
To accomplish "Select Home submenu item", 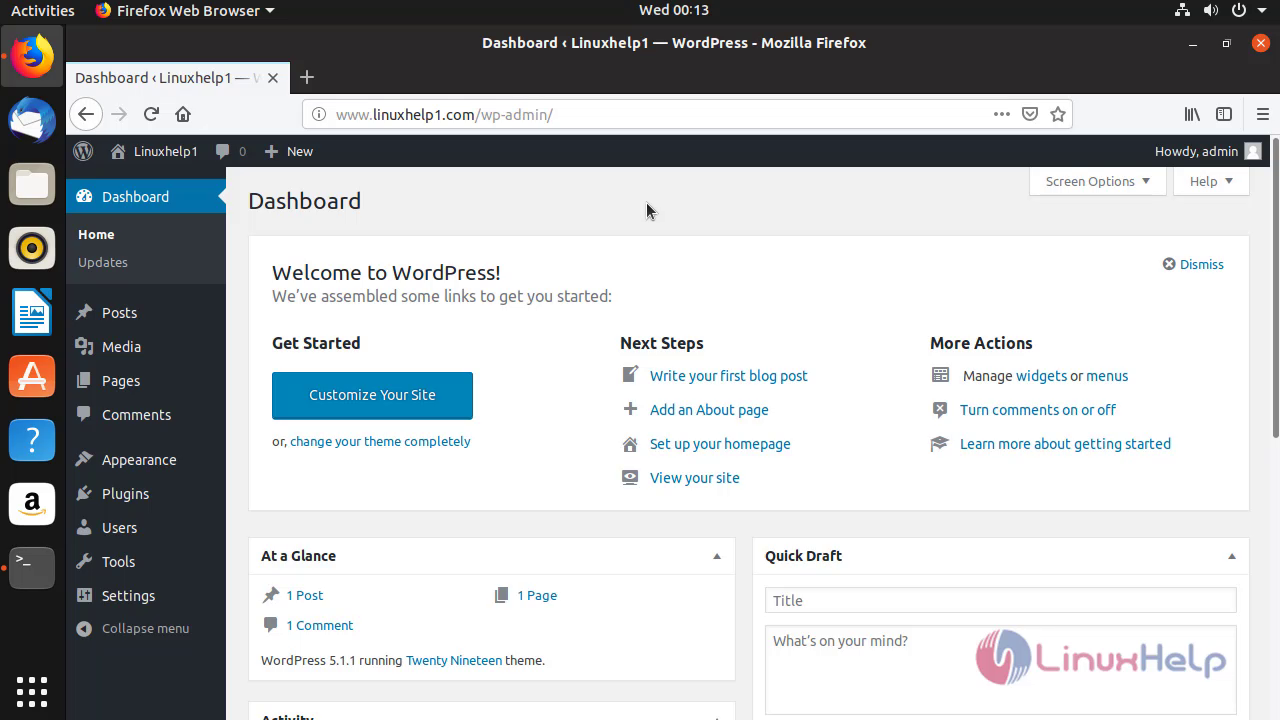I will (x=96, y=234).
